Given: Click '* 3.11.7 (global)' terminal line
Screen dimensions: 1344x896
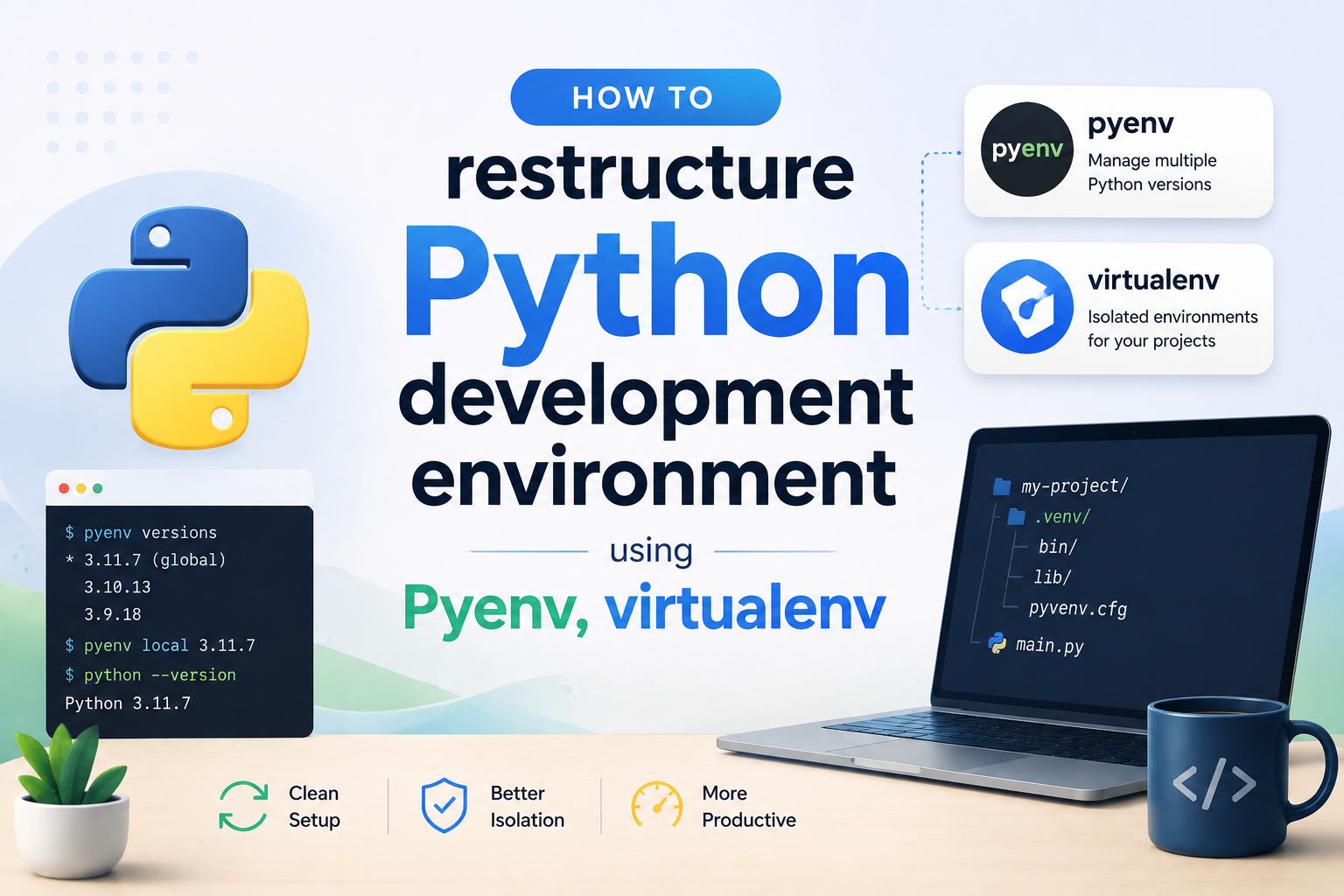Looking at the screenshot, I should [145, 560].
